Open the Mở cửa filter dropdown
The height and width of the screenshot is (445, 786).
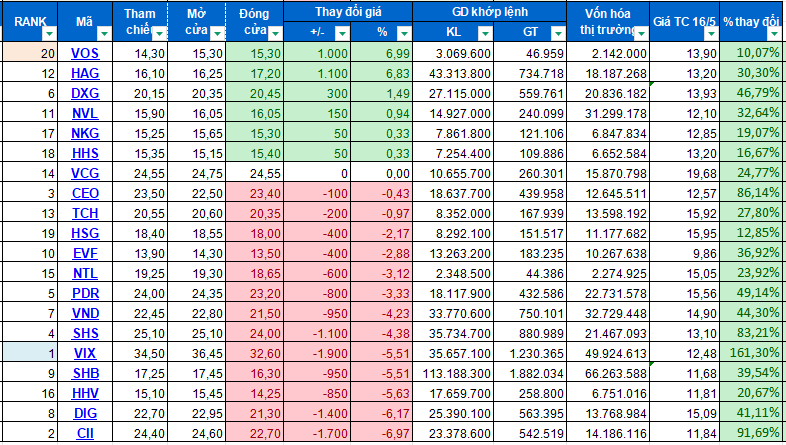pyautogui.click(x=217, y=34)
